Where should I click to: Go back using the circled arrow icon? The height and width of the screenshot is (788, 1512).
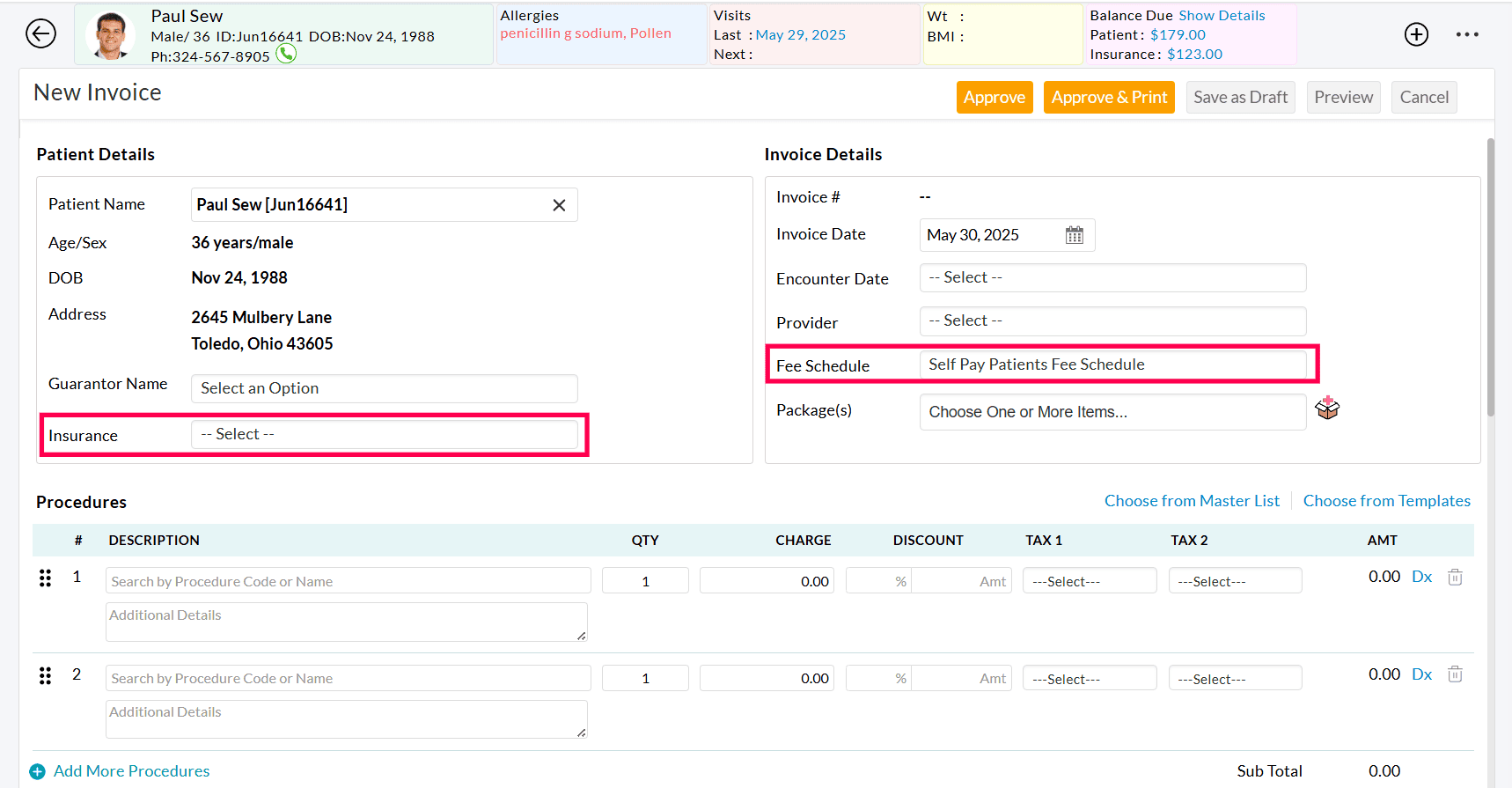pyautogui.click(x=40, y=33)
